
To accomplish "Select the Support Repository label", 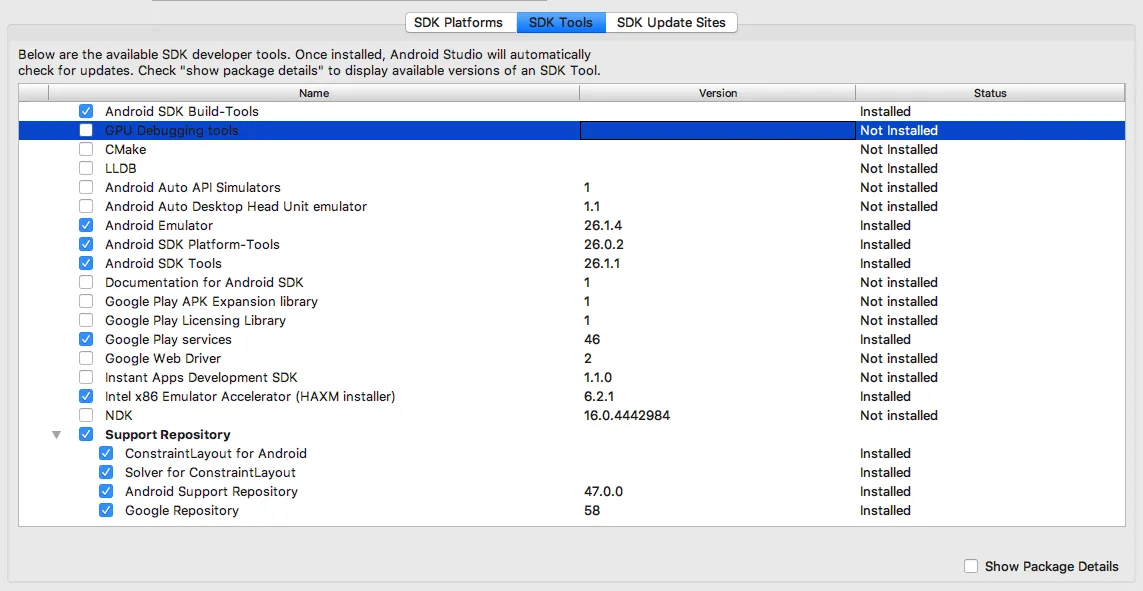I will click(x=168, y=434).
